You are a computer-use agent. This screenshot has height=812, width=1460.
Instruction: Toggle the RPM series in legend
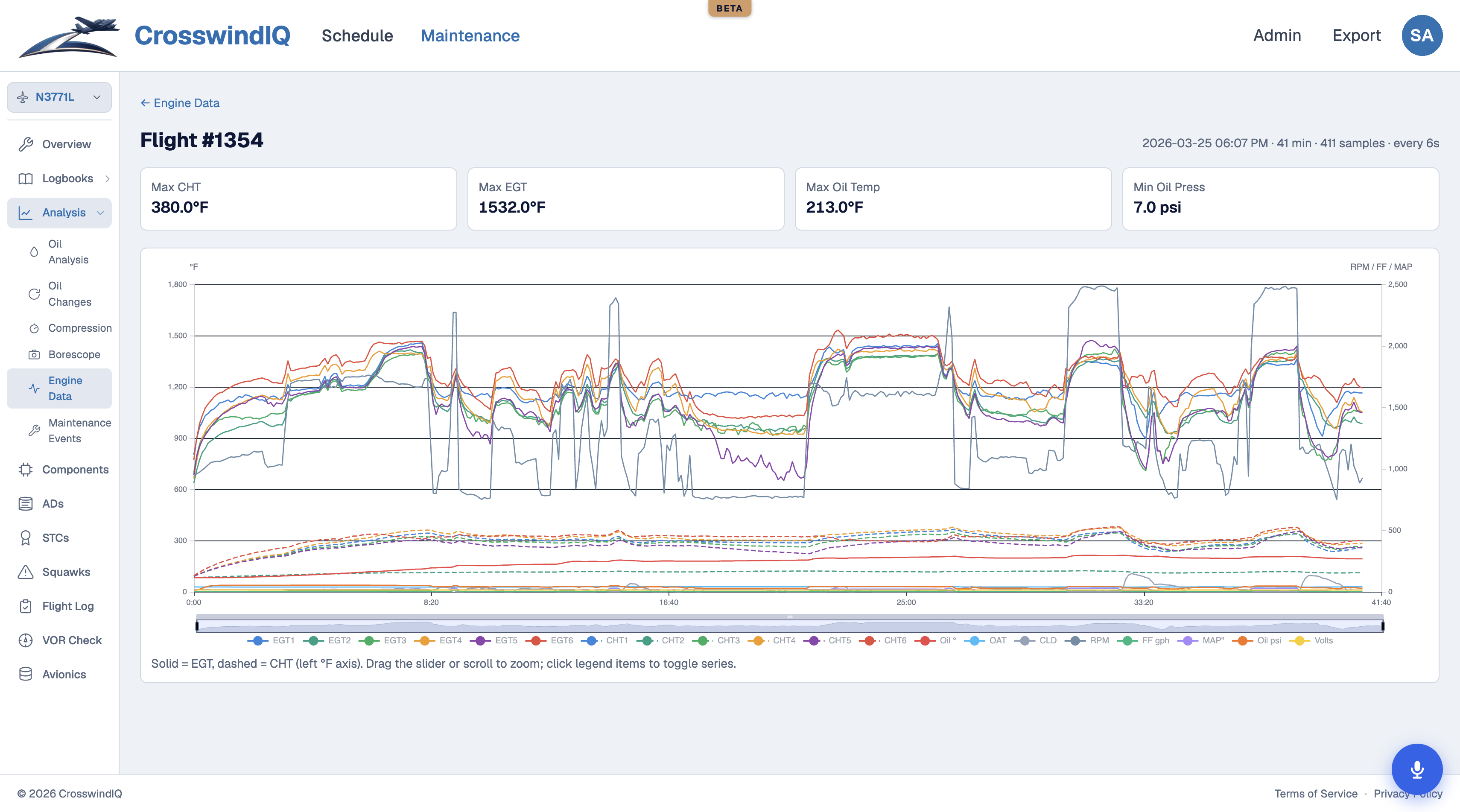[1086, 640]
